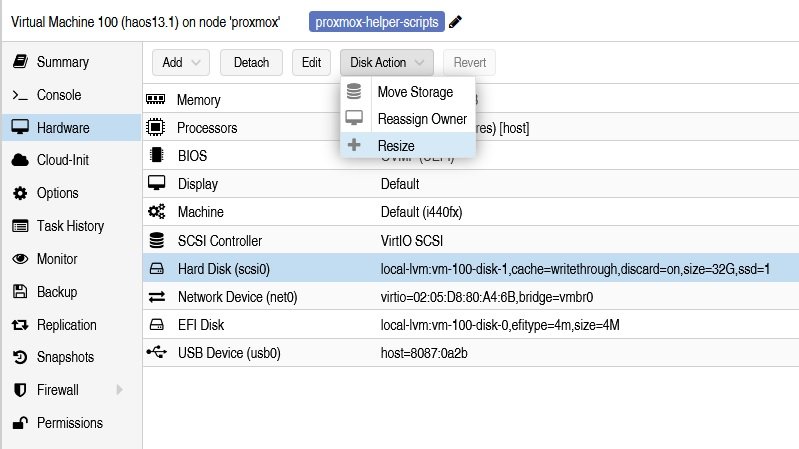Click the Monitor eye icon in sidebar
The width and height of the screenshot is (799, 449).
19,259
